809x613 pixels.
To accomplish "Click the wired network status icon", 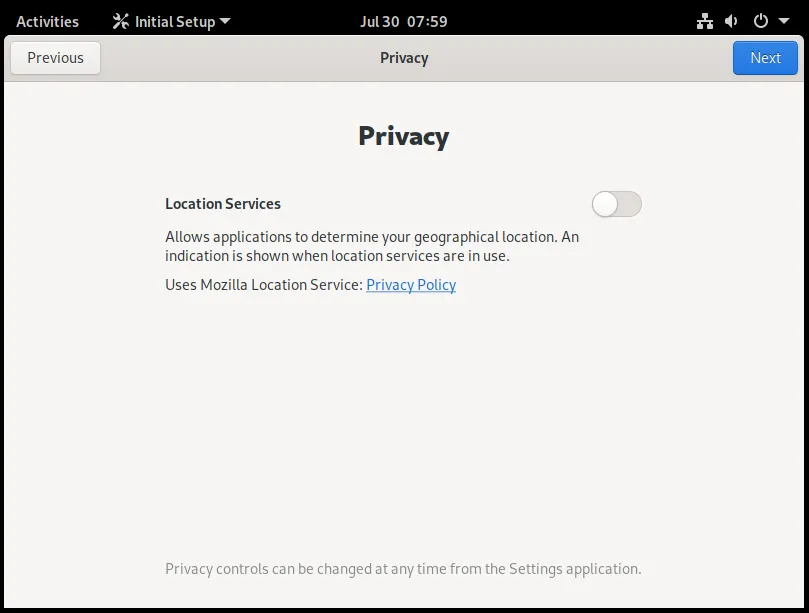I will click(704, 21).
